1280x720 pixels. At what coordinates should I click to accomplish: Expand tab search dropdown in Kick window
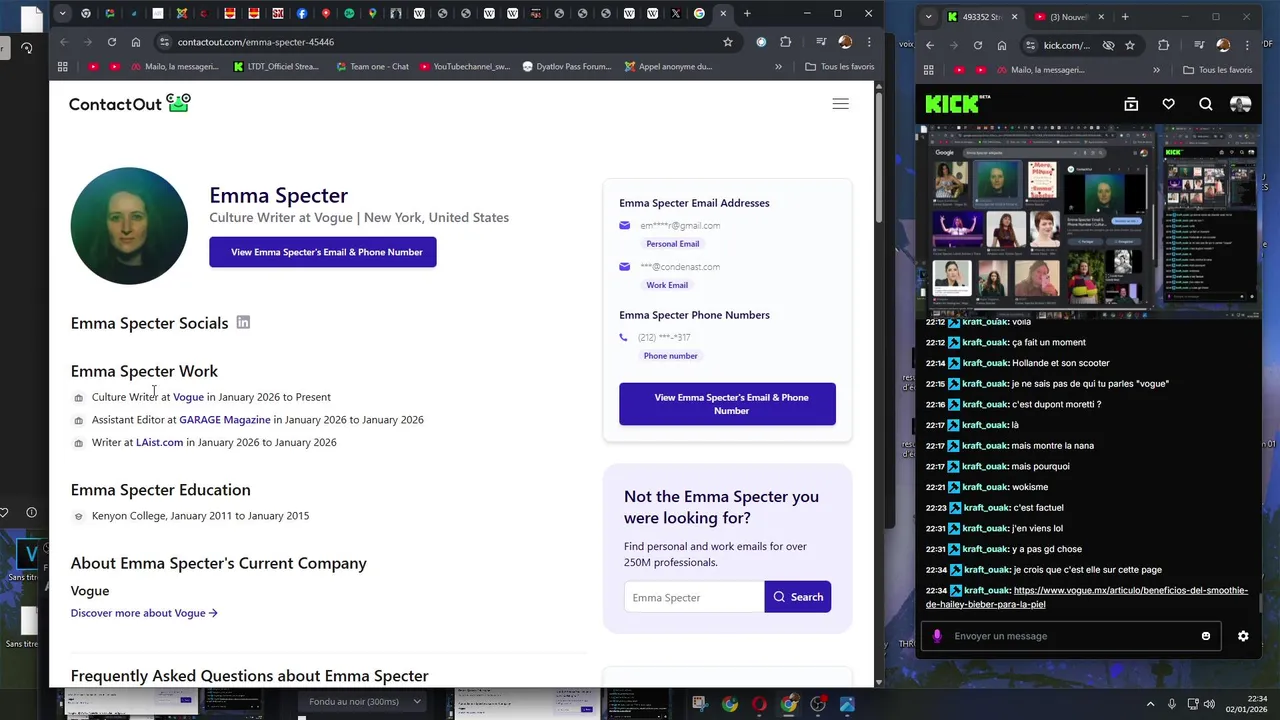(928, 17)
